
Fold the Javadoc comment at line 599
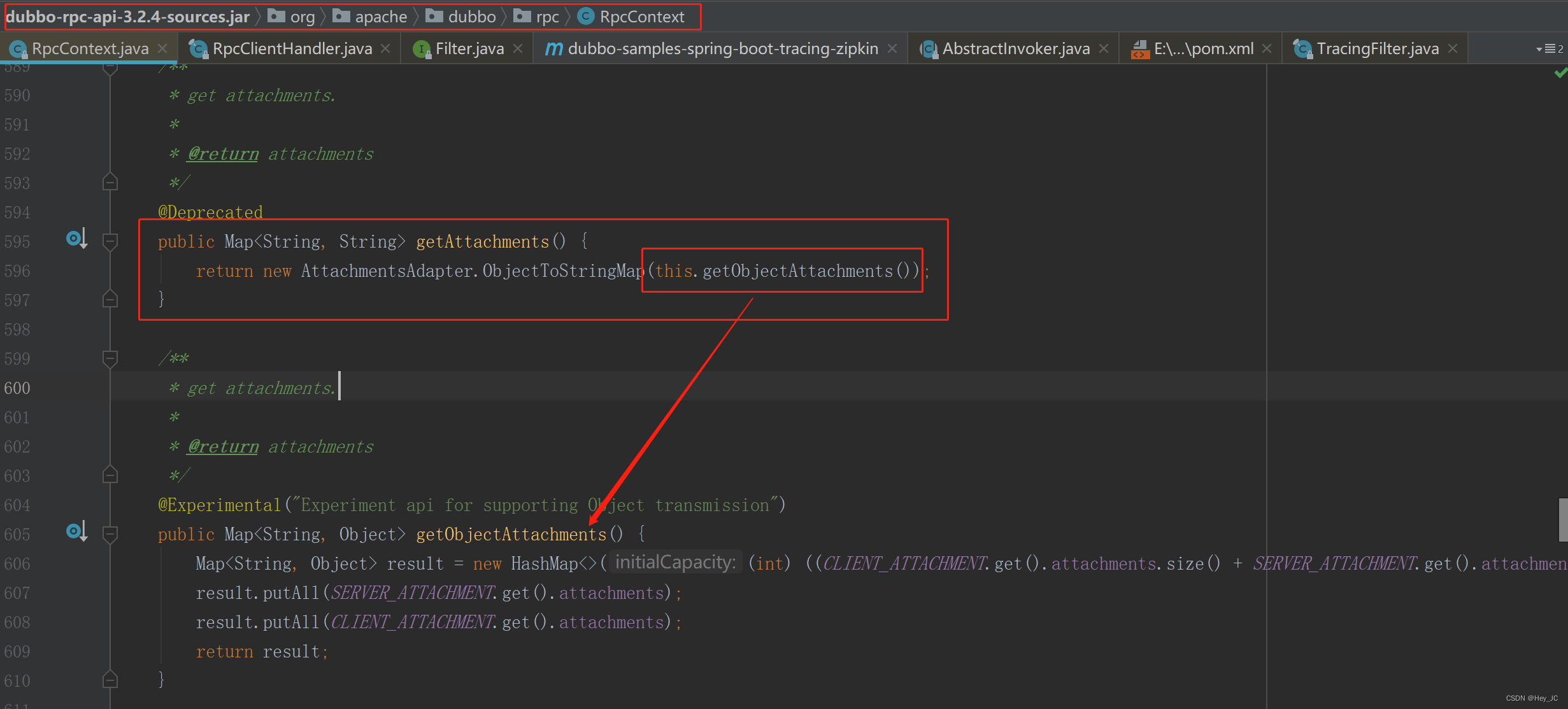click(x=110, y=358)
